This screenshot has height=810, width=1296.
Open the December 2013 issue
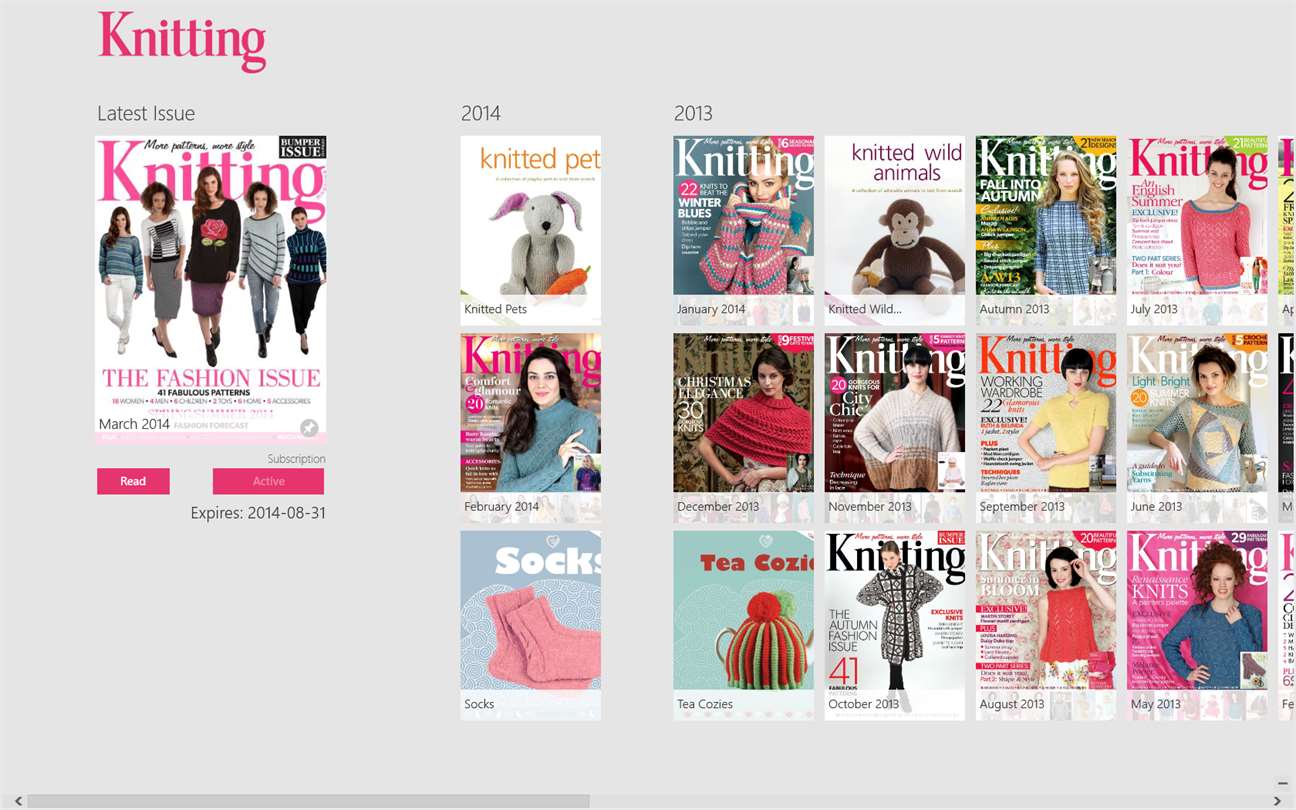pyautogui.click(x=743, y=427)
